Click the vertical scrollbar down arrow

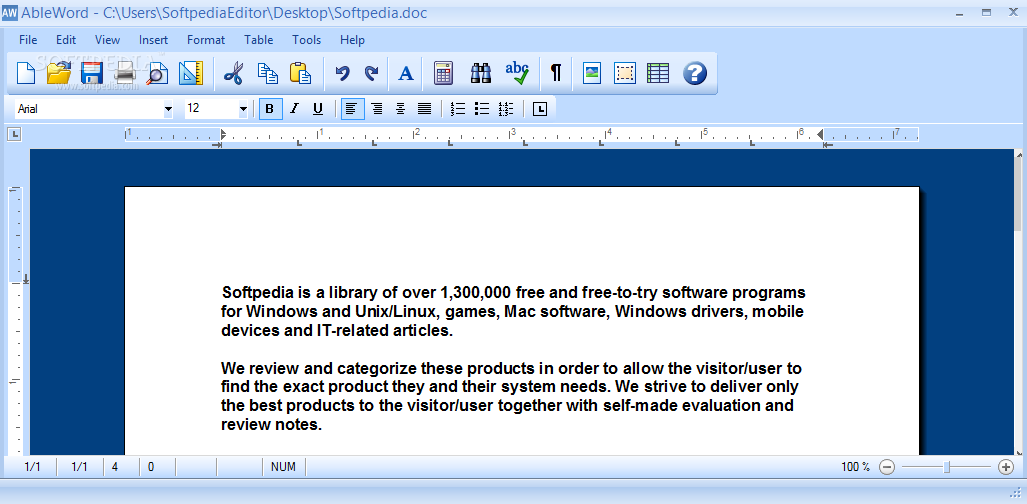[x=1020, y=451]
